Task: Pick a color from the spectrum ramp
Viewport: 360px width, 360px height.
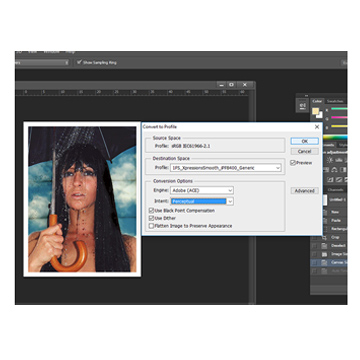Action: pyautogui.click(x=335, y=137)
